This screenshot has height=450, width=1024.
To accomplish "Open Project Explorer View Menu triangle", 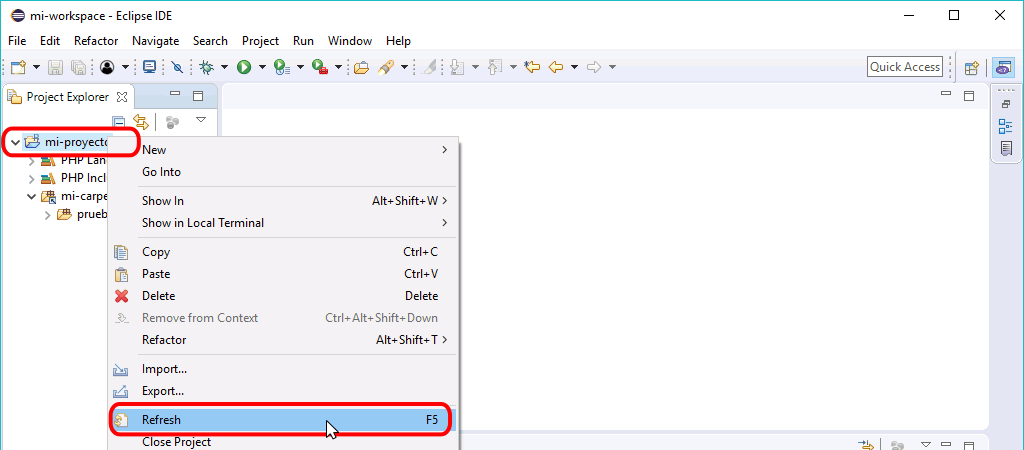I will 201,120.
